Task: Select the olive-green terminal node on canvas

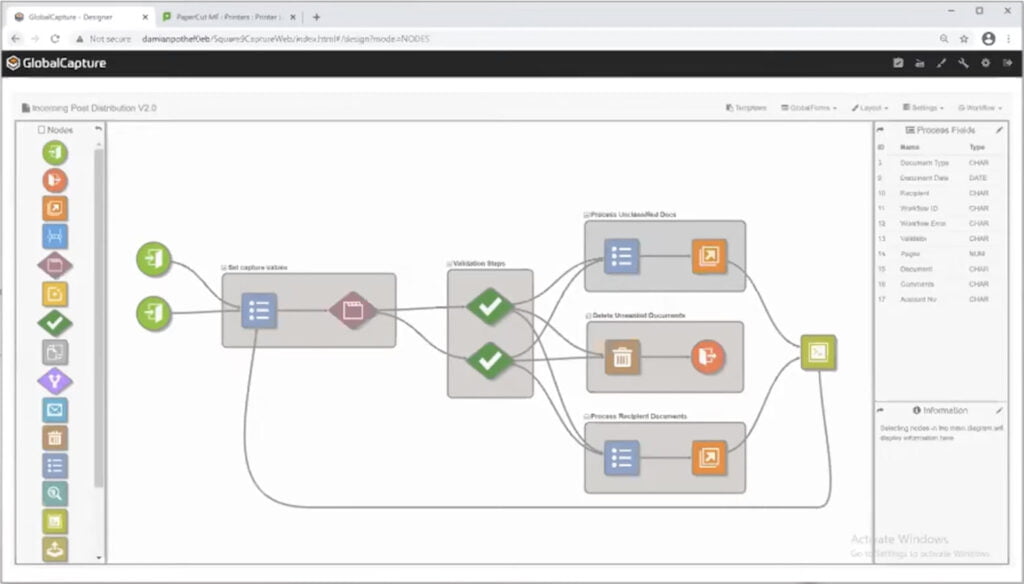Action: [818, 353]
